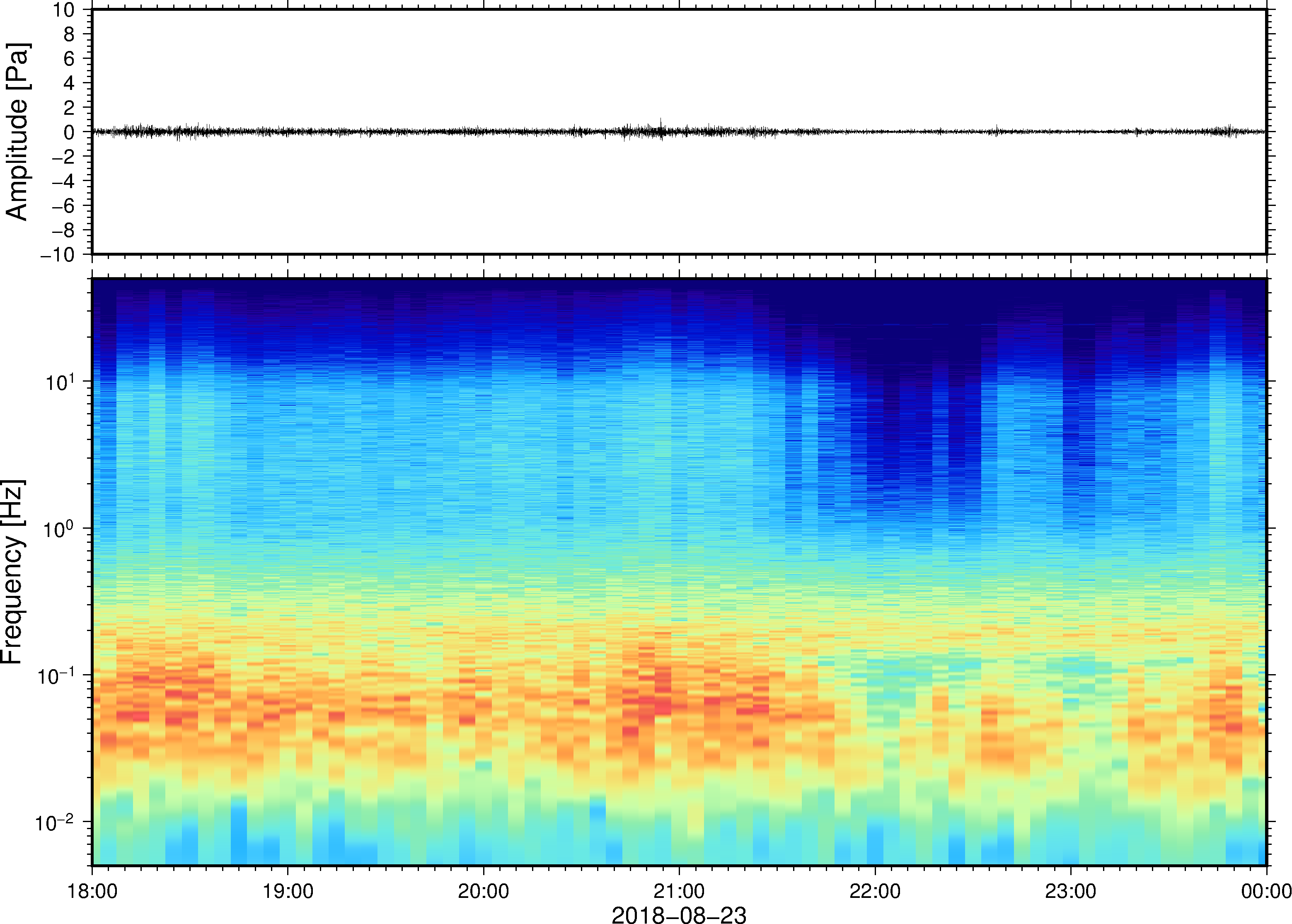Click the '22:00' time tick label
Viewport: 1292px width, 924px height.
click(x=875, y=891)
